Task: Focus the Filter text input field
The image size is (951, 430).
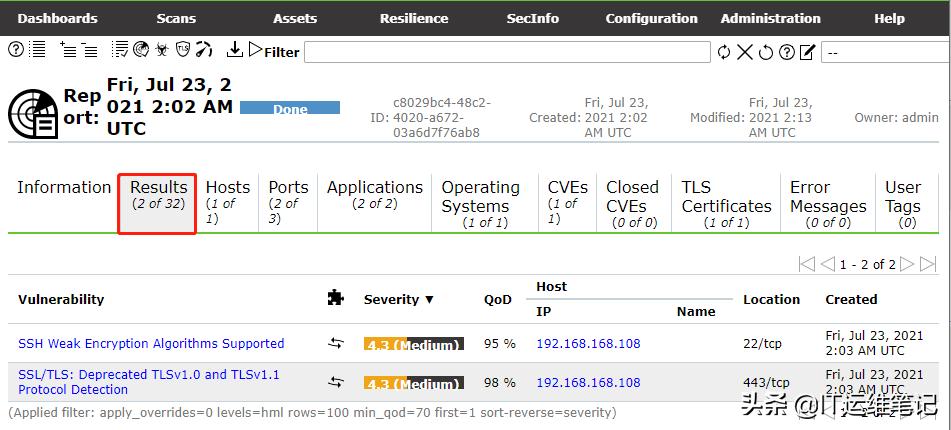Action: (x=507, y=52)
